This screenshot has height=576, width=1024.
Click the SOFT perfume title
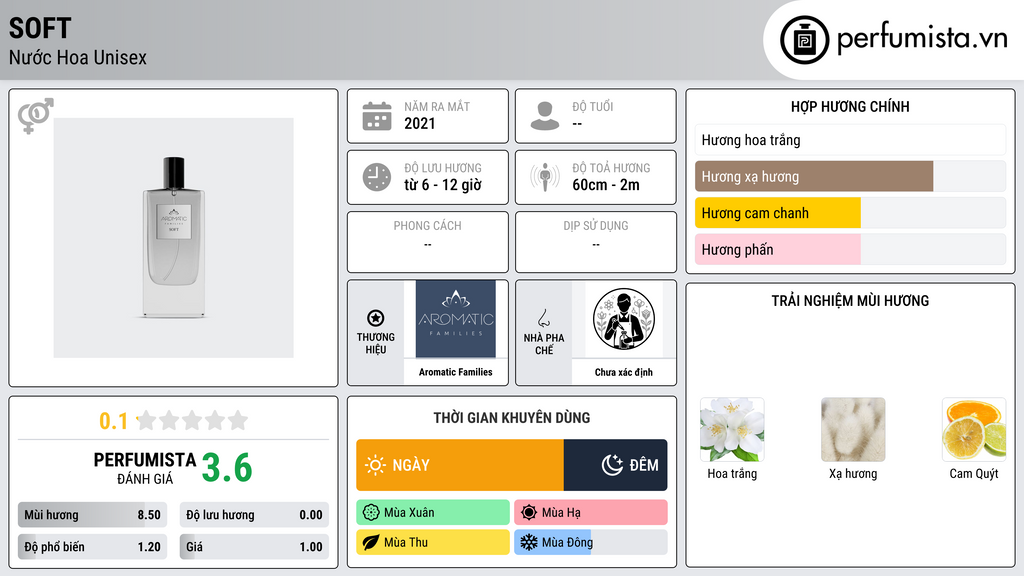40,28
